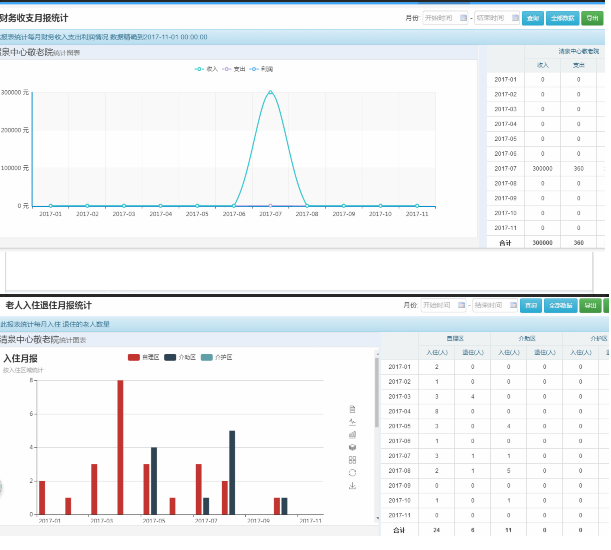Click 2017-11 in the financial table
611x550 pixels.
pyautogui.click(x=505, y=228)
